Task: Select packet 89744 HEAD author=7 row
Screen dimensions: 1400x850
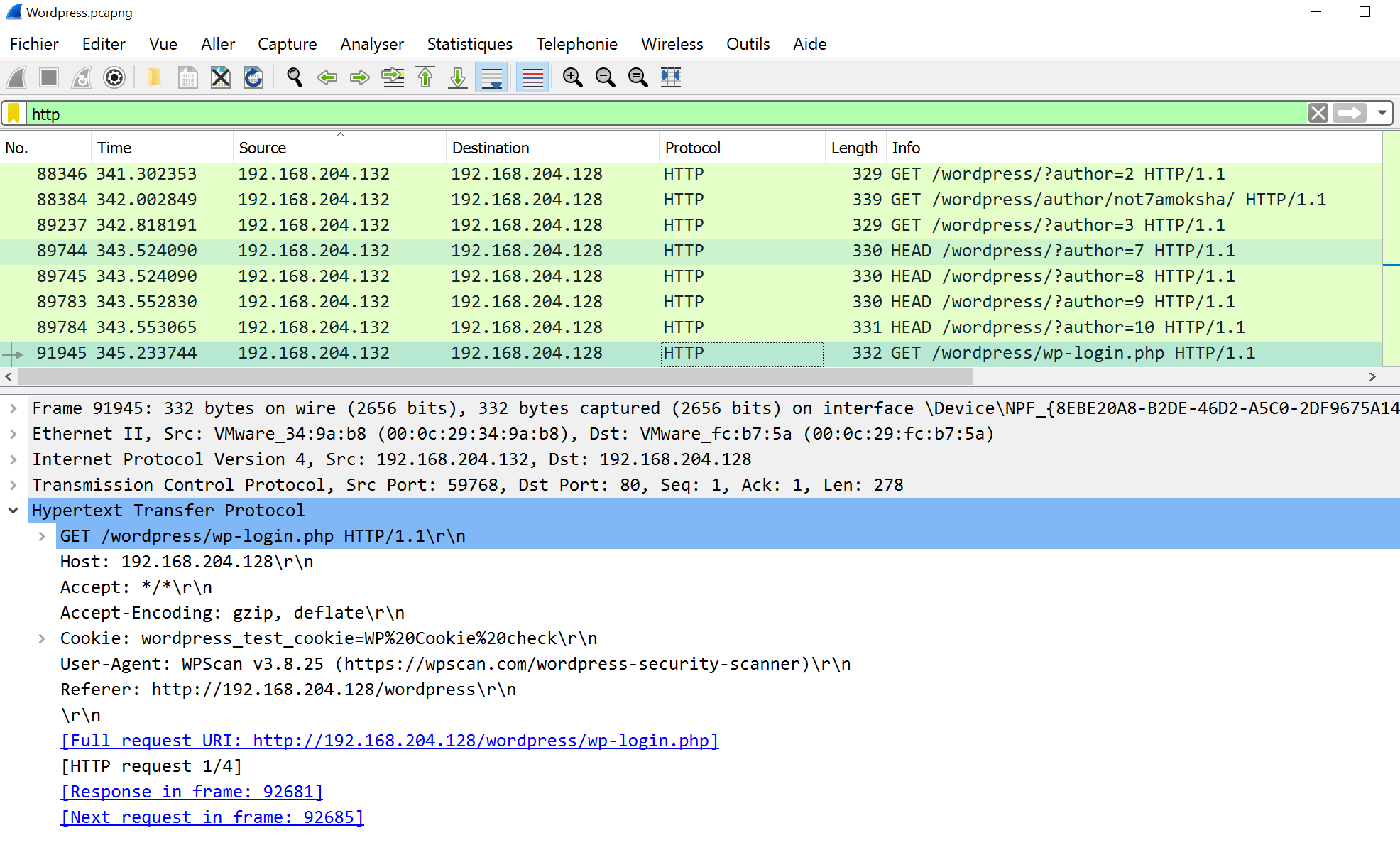Action: tap(691, 251)
